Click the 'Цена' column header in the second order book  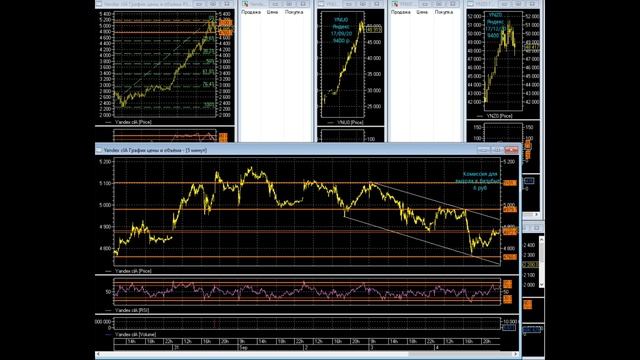tap(422, 12)
